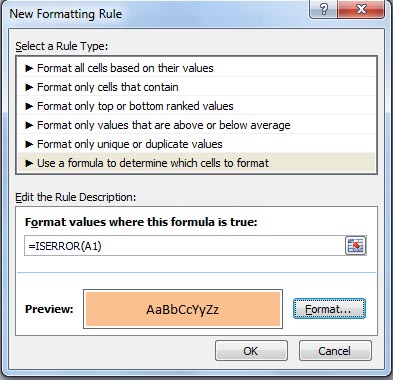This screenshot has width=393, height=380.
Task: Pick 'Format only values above or below average'
Action: (196, 125)
